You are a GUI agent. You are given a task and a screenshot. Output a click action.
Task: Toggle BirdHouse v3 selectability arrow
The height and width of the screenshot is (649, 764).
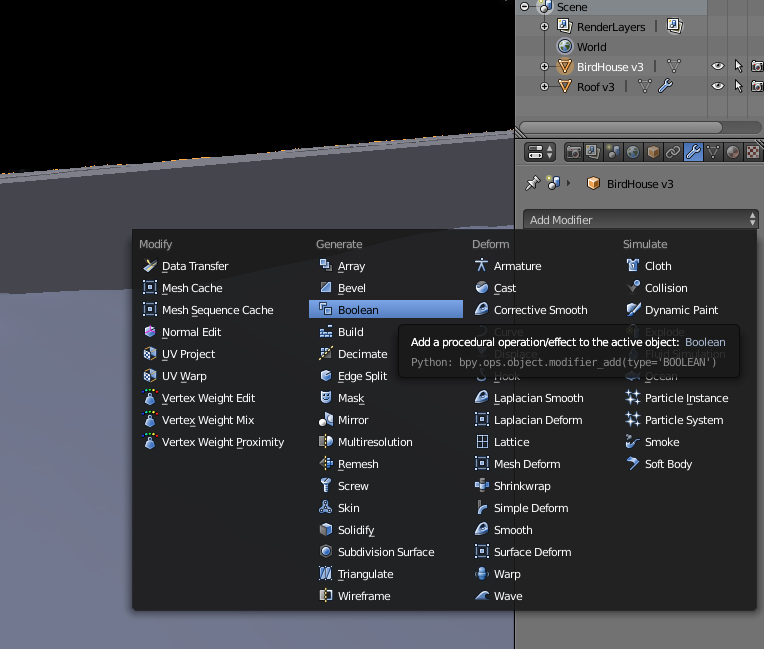pos(739,66)
